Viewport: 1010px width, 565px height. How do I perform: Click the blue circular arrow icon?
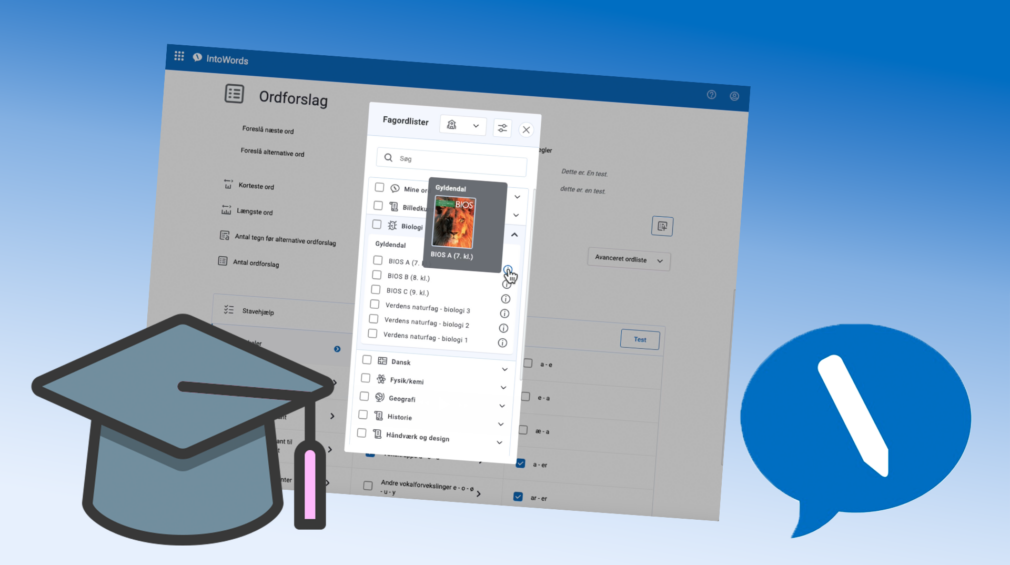click(337, 349)
